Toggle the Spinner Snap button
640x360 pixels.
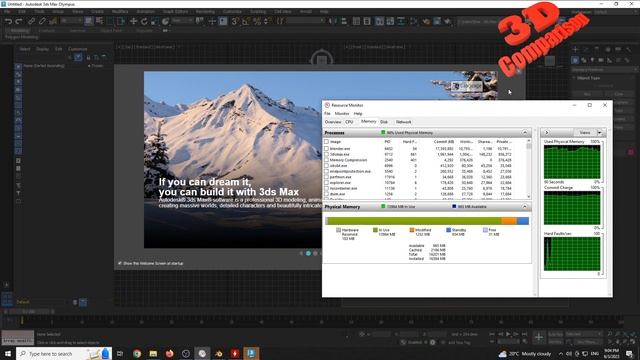(268, 21)
